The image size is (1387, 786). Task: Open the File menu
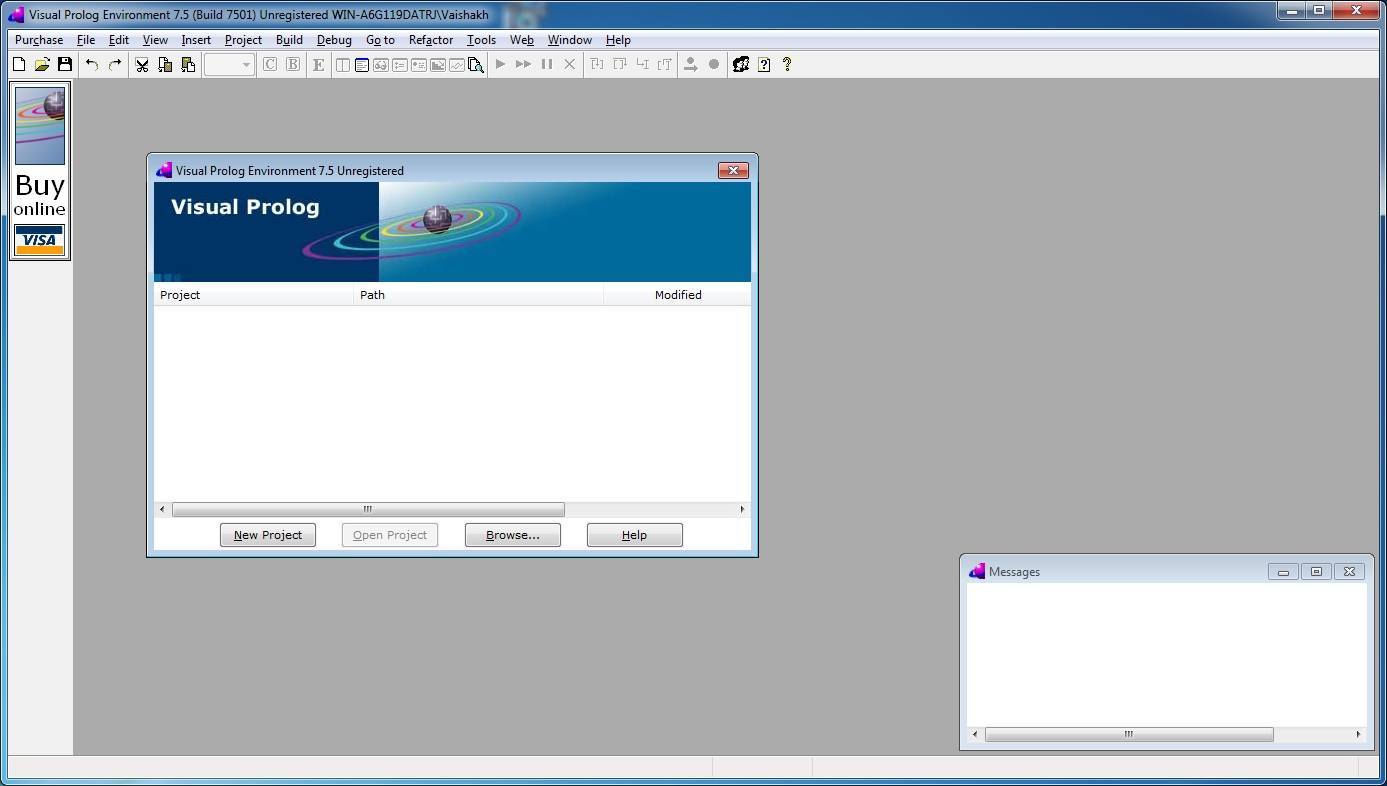[x=86, y=40]
